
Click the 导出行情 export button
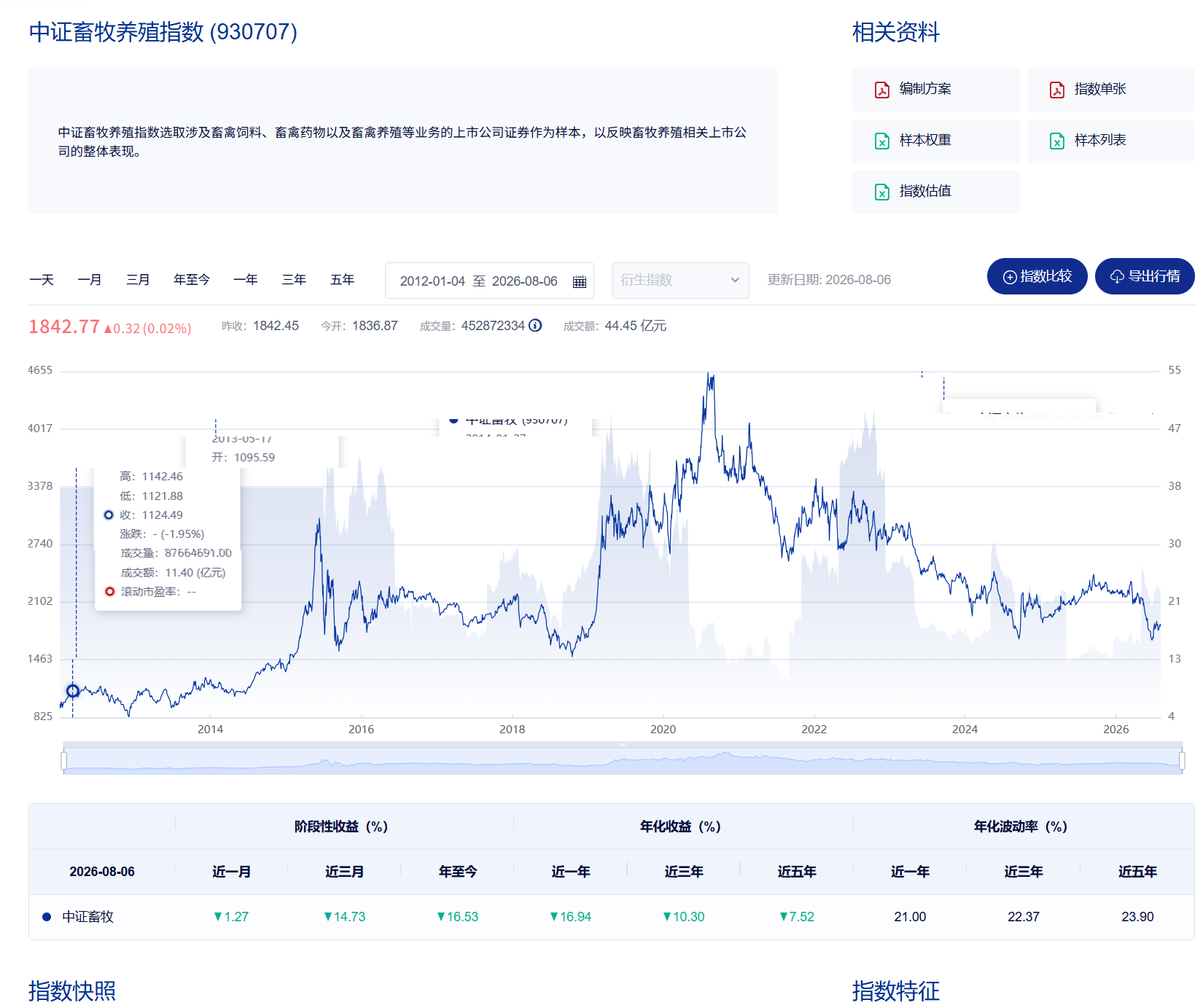pyautogui.click(x=1145, y=276)
